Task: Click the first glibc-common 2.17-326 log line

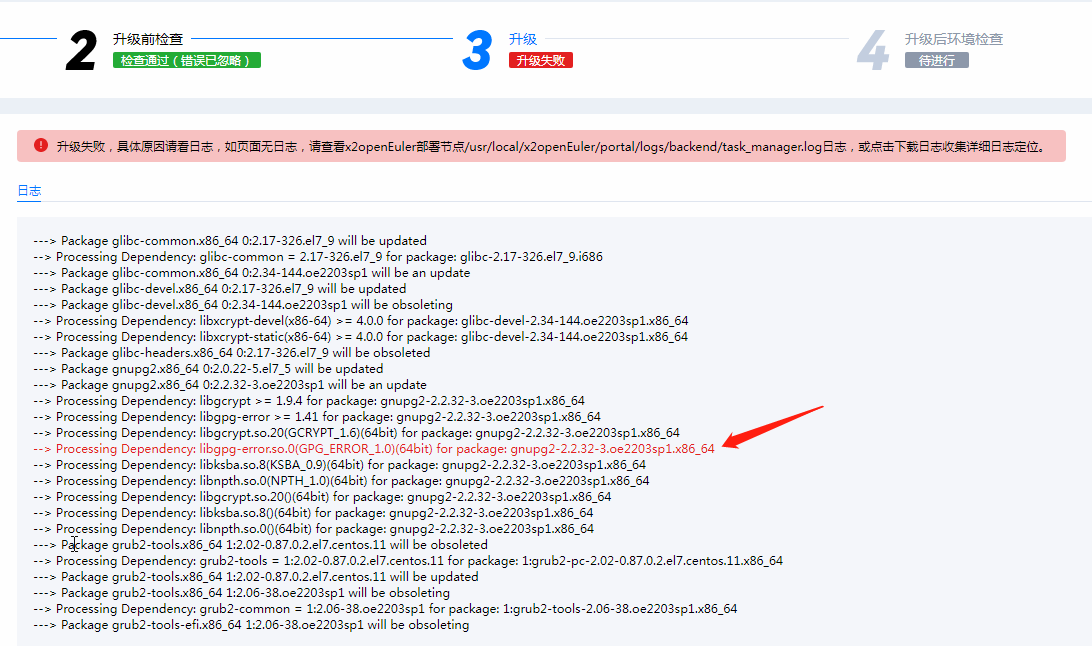Action: click(230, 241)
